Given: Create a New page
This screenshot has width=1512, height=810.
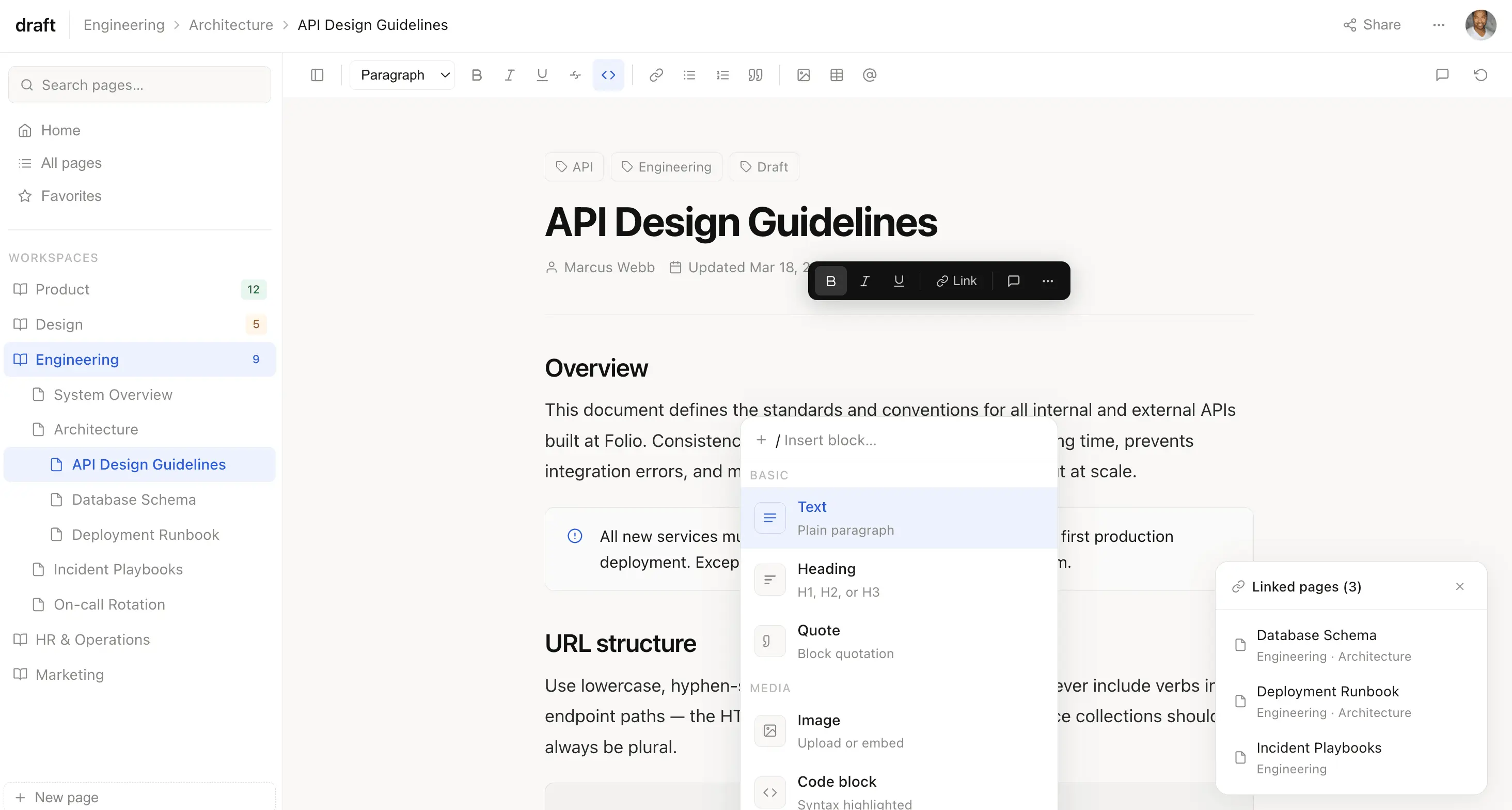Looking at the screenshot, I should [140, 797].
